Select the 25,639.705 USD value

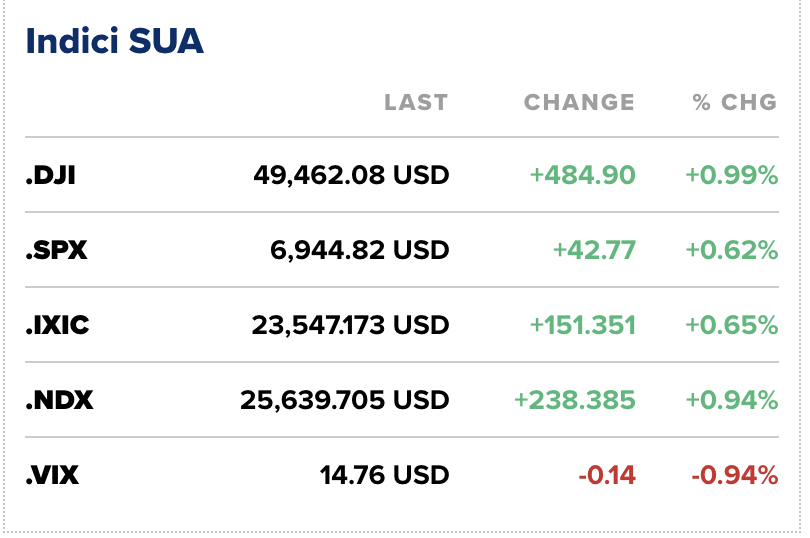[x=345, y=400]
